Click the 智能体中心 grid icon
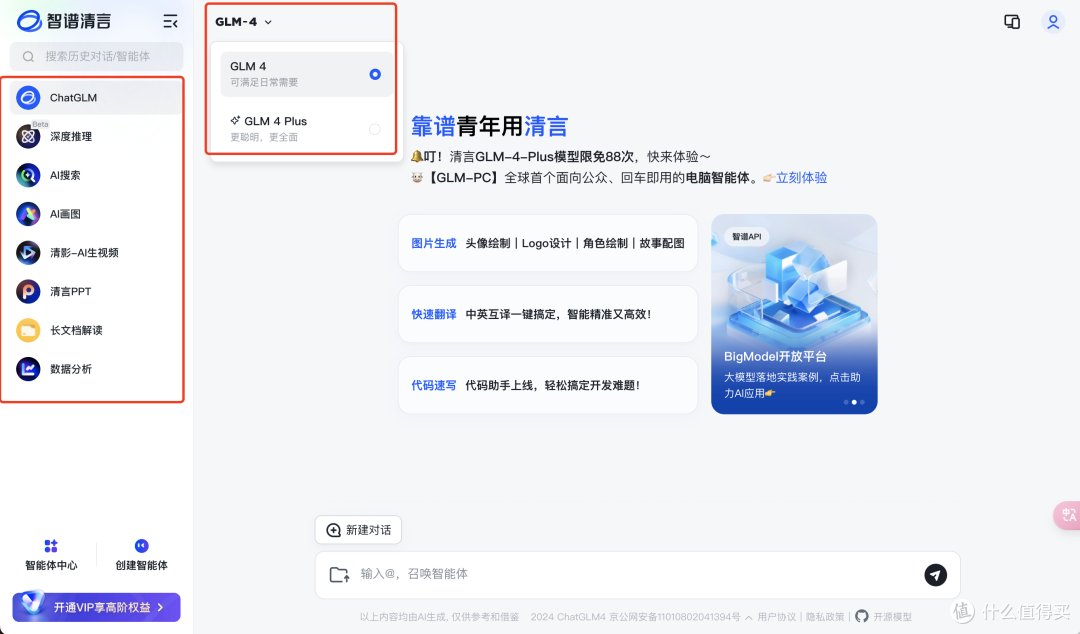Screen dimensions: 1080x634 [x=51, y=546]
